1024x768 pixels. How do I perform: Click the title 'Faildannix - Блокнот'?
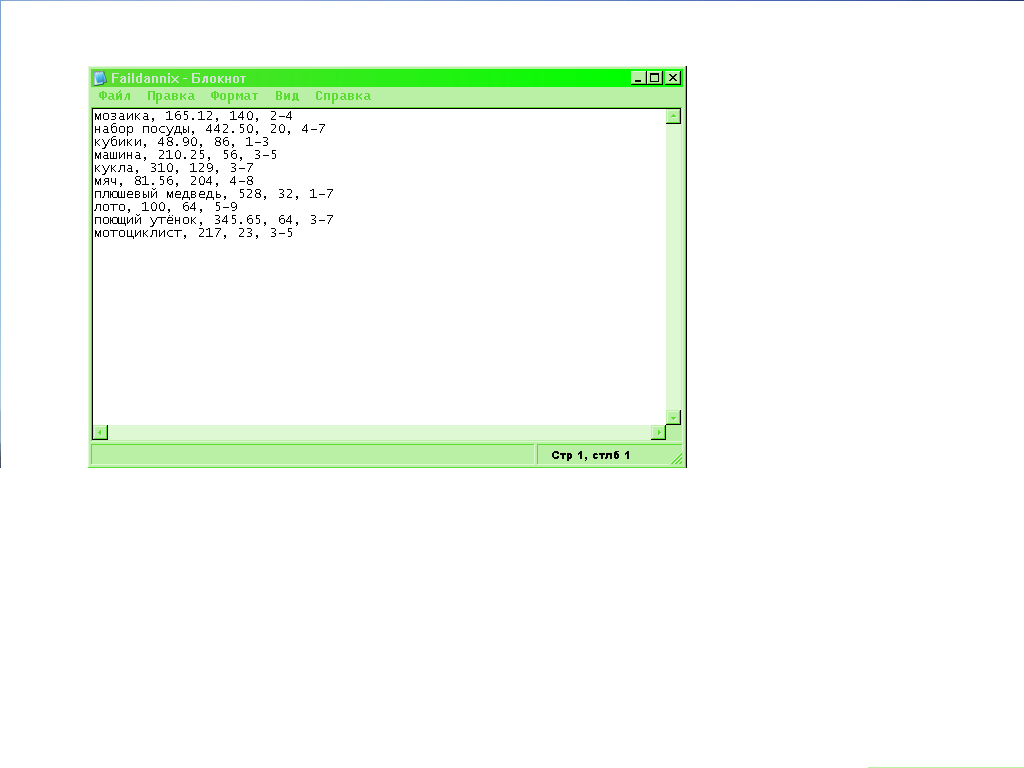click(178, 78)
